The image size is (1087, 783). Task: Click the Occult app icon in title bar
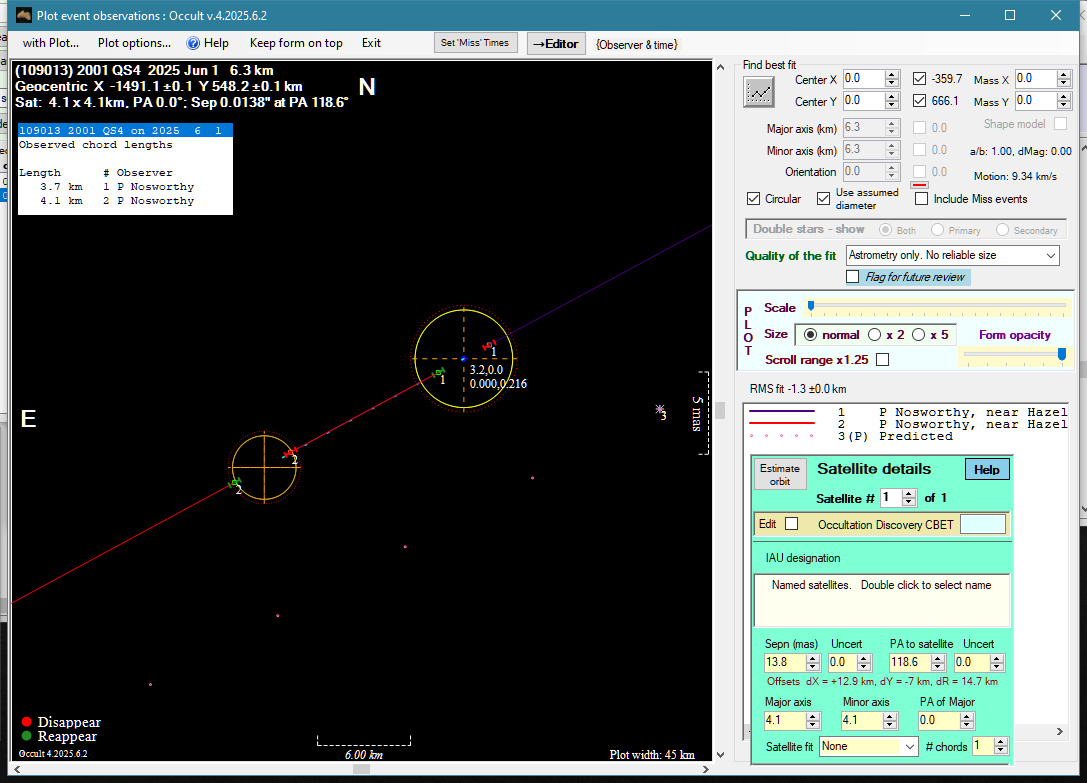(23, 16)
